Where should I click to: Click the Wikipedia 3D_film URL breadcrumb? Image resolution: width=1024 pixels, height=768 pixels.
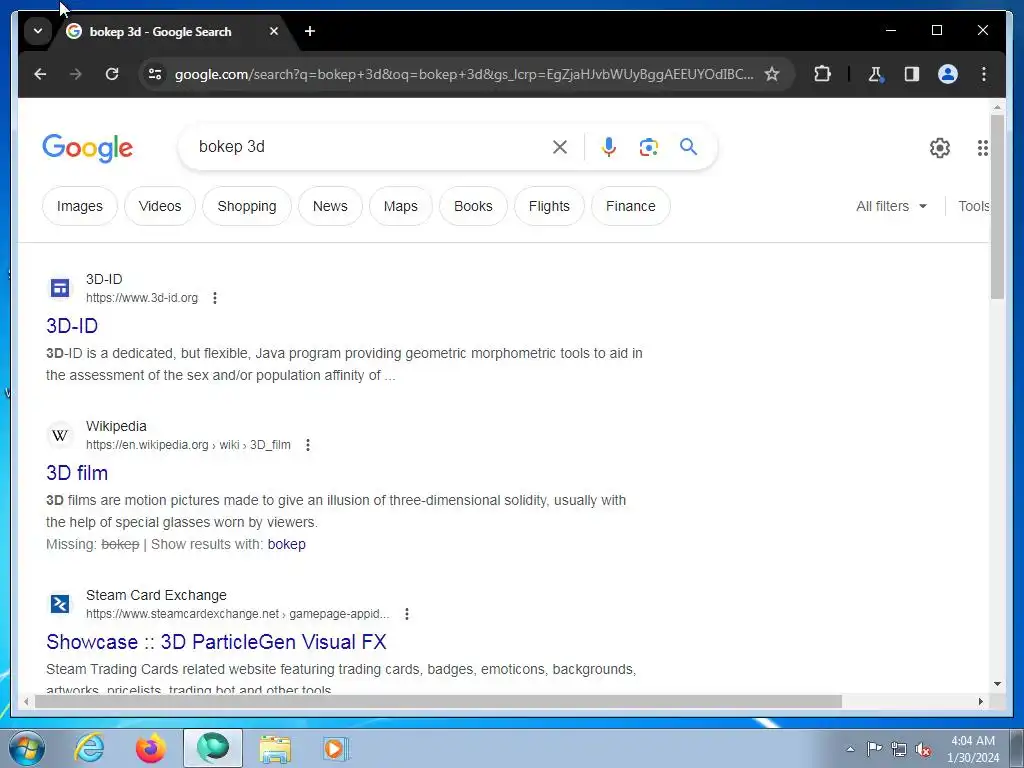pyautogui.click(x=188, y=445)
